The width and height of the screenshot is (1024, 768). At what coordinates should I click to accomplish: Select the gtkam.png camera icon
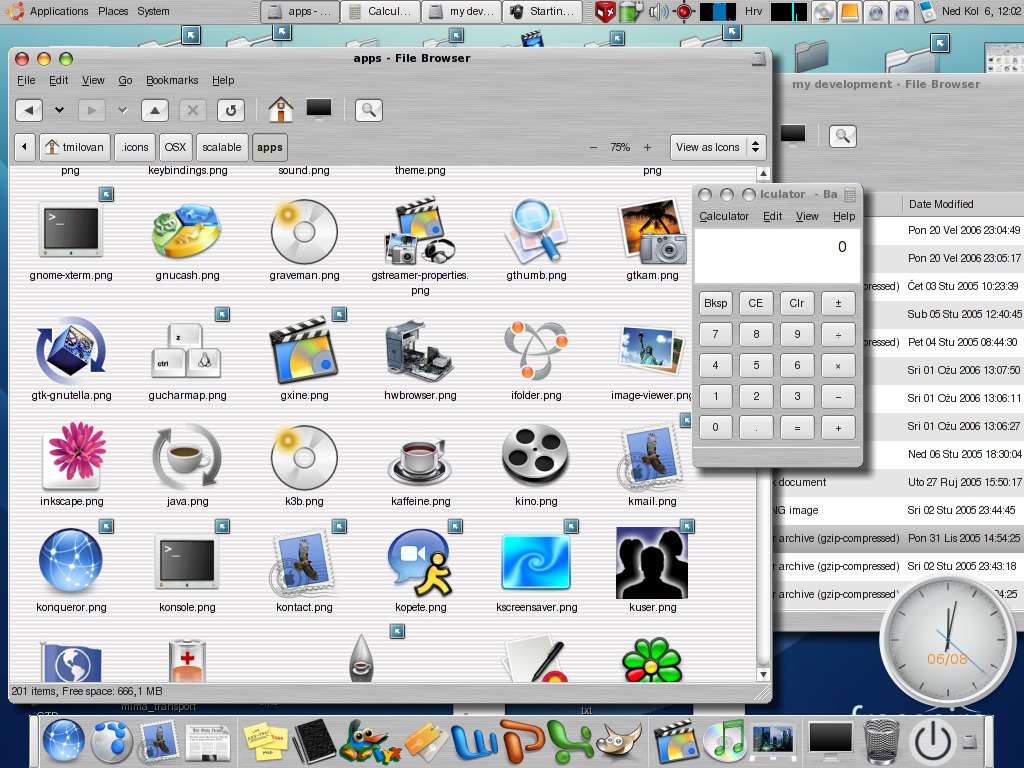pyautogui.click(x=652, y=230)
